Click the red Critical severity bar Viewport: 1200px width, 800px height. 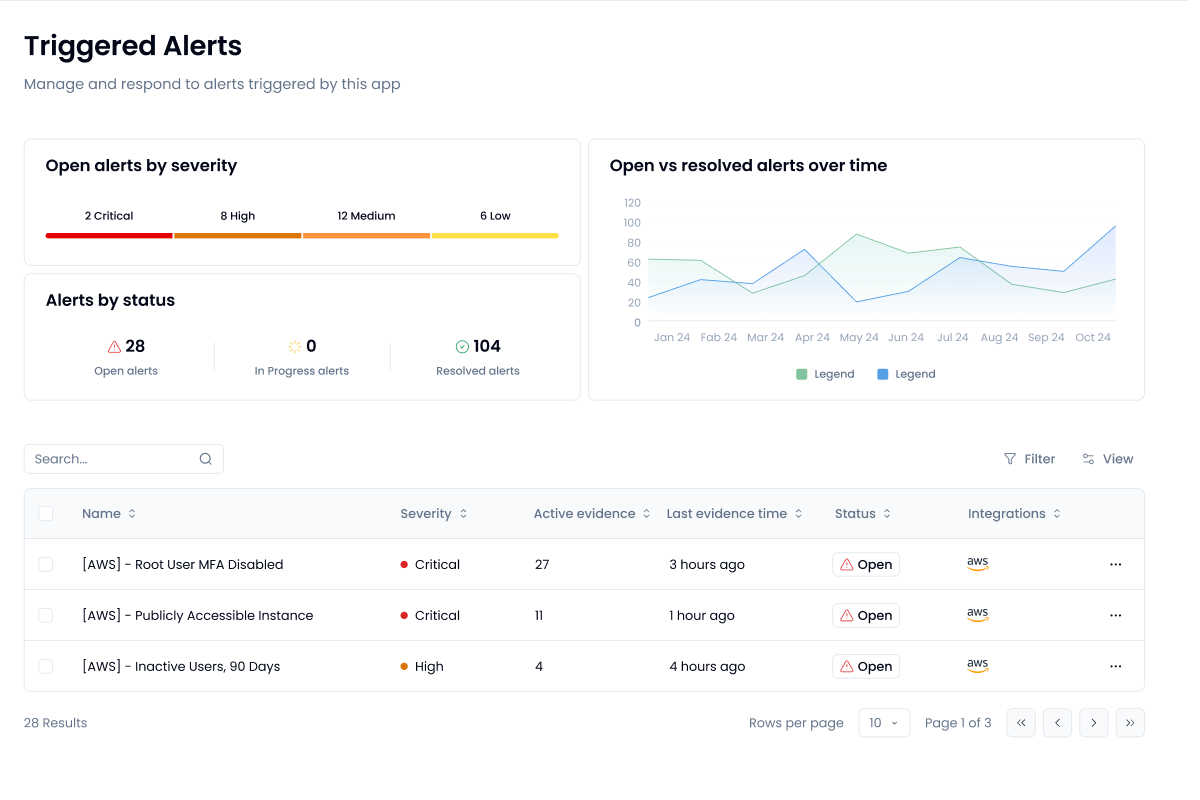(108, 235)
